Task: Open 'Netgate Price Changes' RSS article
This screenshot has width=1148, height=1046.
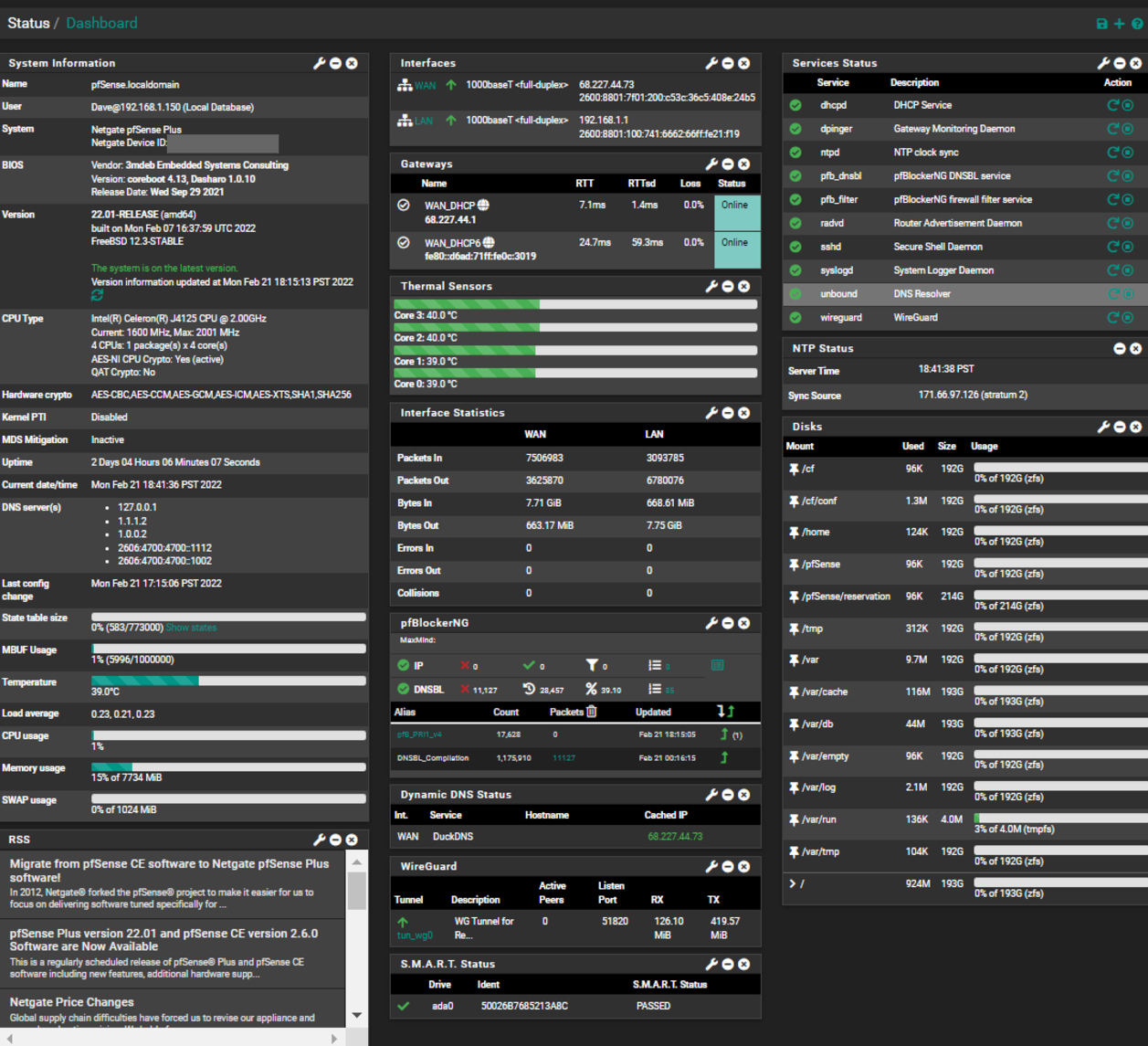Action: pos(71,1002)
